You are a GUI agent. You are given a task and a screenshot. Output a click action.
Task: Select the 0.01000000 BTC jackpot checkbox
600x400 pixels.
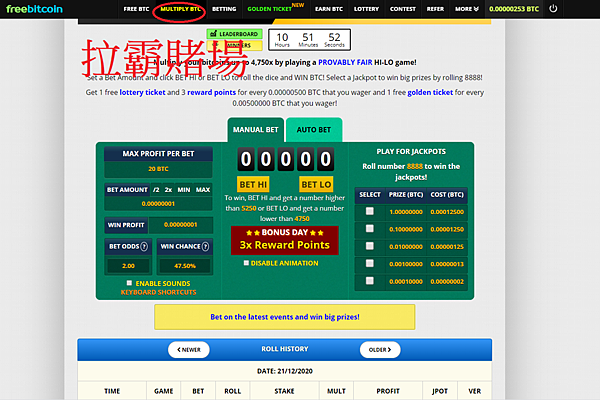(370, 246)
